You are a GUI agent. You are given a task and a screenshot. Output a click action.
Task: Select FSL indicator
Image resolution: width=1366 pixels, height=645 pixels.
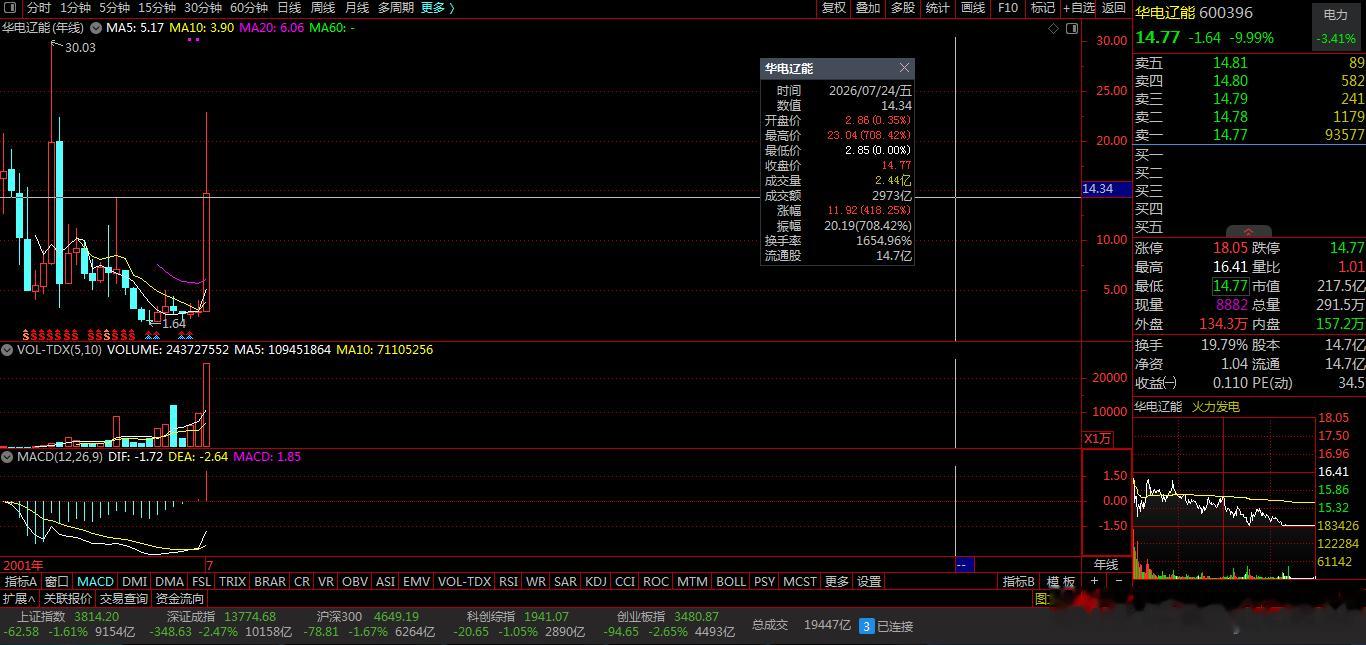tap(202, 581)
